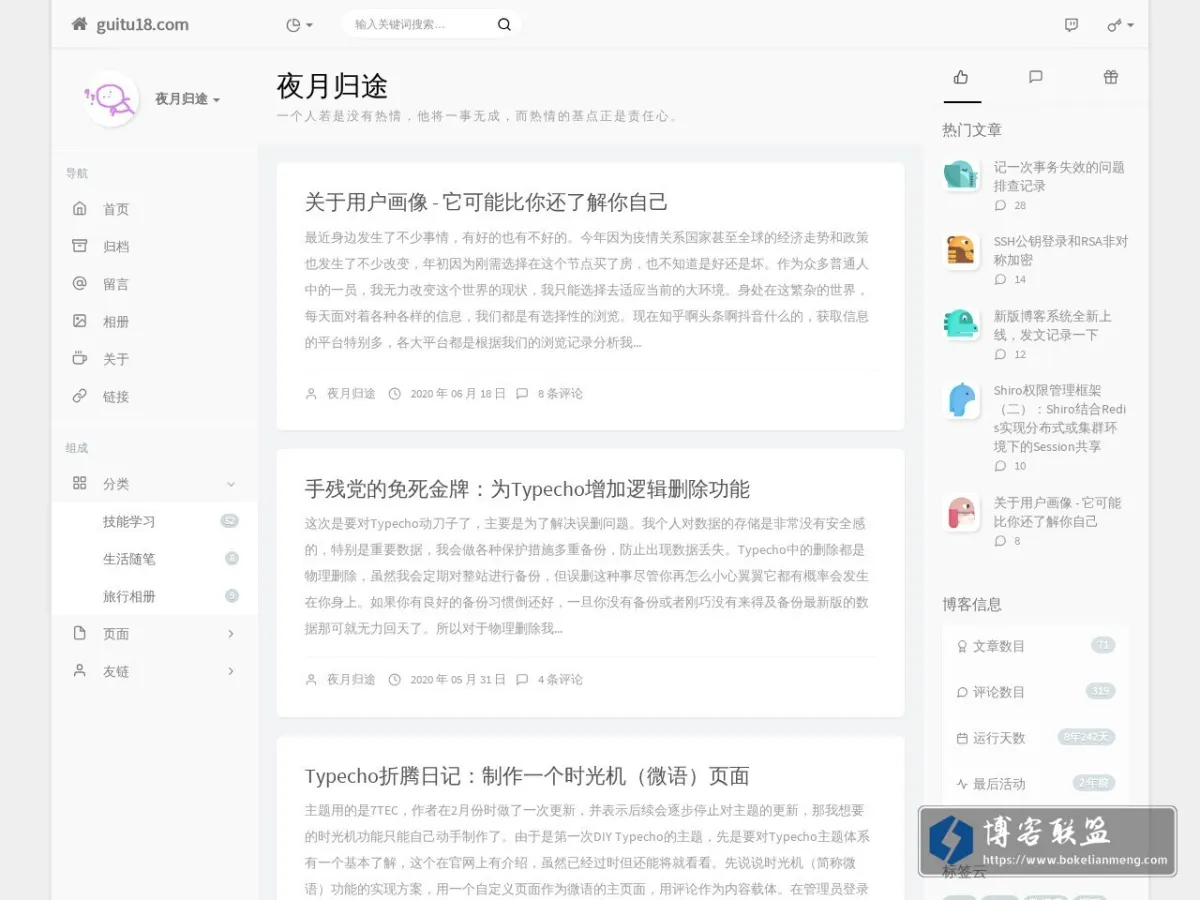Click the grid icon next to 分类
This screenshot has height=900, width=1200.
coord(80,483)
